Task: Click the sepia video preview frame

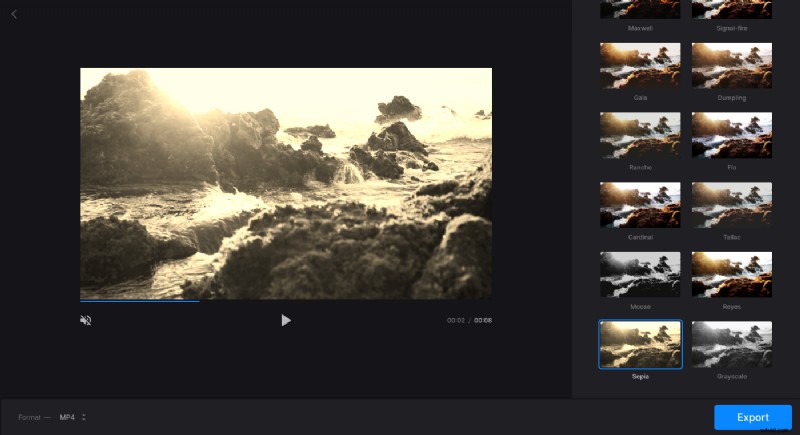Action: coord(286,184)
